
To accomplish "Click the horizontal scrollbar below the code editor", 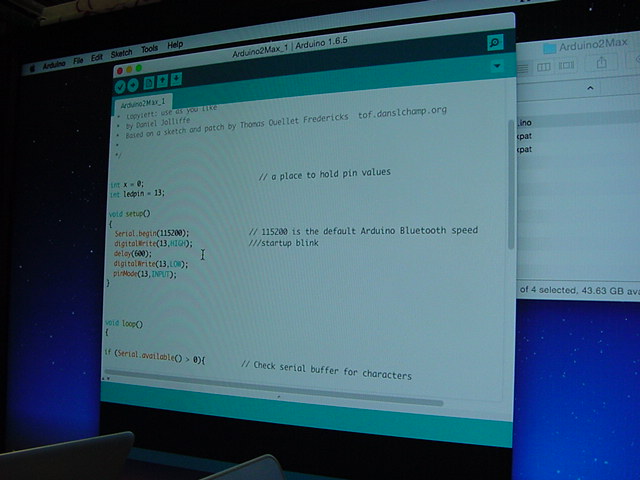I will coord(273,388).
